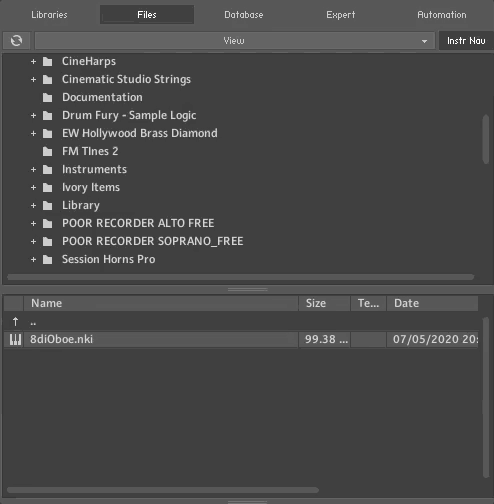Expand Drum Fury - Sample Logic folder
The width and height of the screenshot is (494, 504).
[33, 116]
